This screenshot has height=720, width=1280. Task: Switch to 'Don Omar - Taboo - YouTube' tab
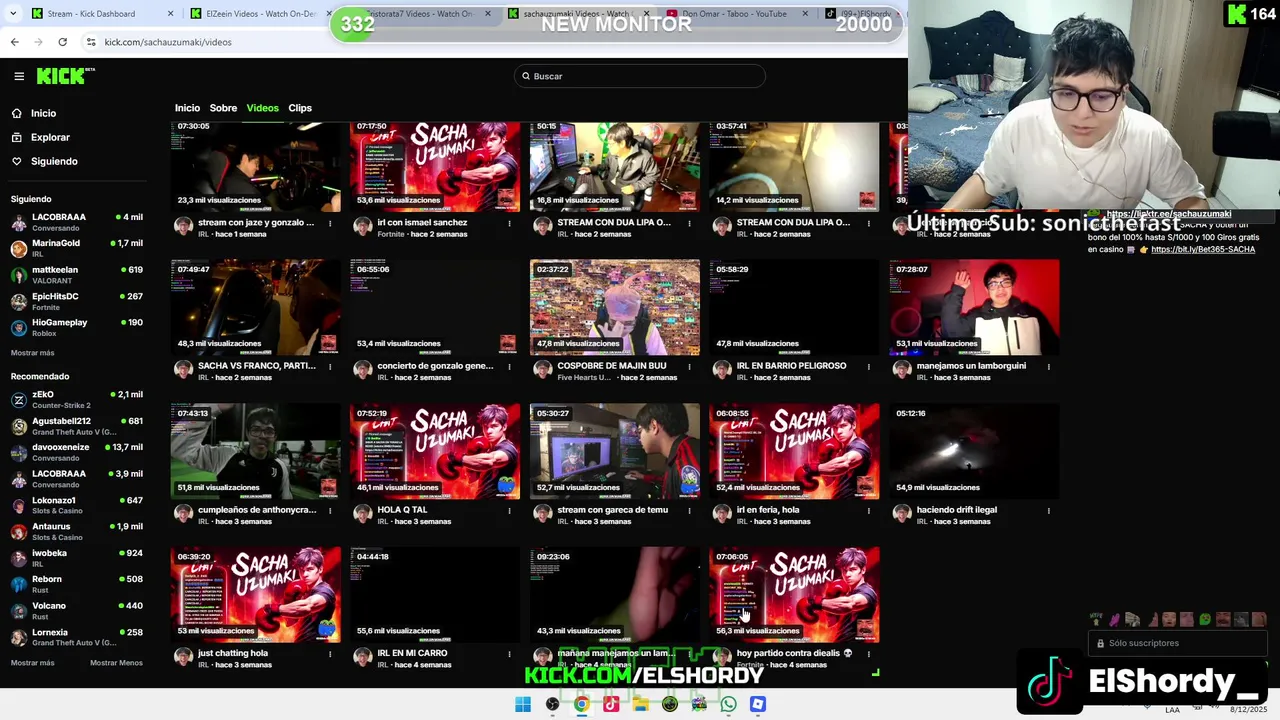pyautogui.click(x=740, y=14)
